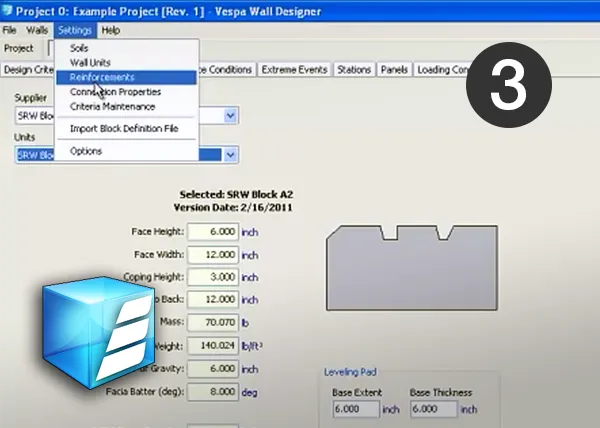Click the Base Extent input field
This screenshot has height=428, width=600.
(x=356, y=409)
